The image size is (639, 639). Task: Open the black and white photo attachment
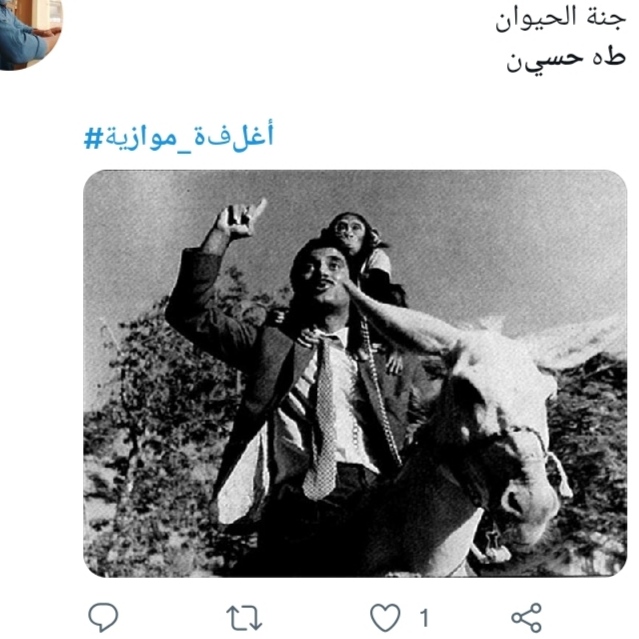coord(355,373)
